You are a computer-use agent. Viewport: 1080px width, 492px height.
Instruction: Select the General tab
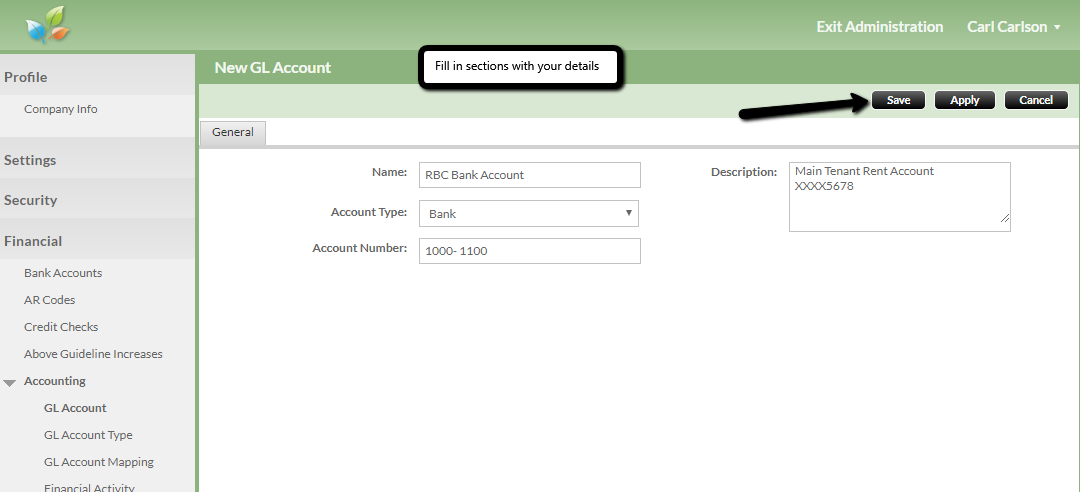232,132
